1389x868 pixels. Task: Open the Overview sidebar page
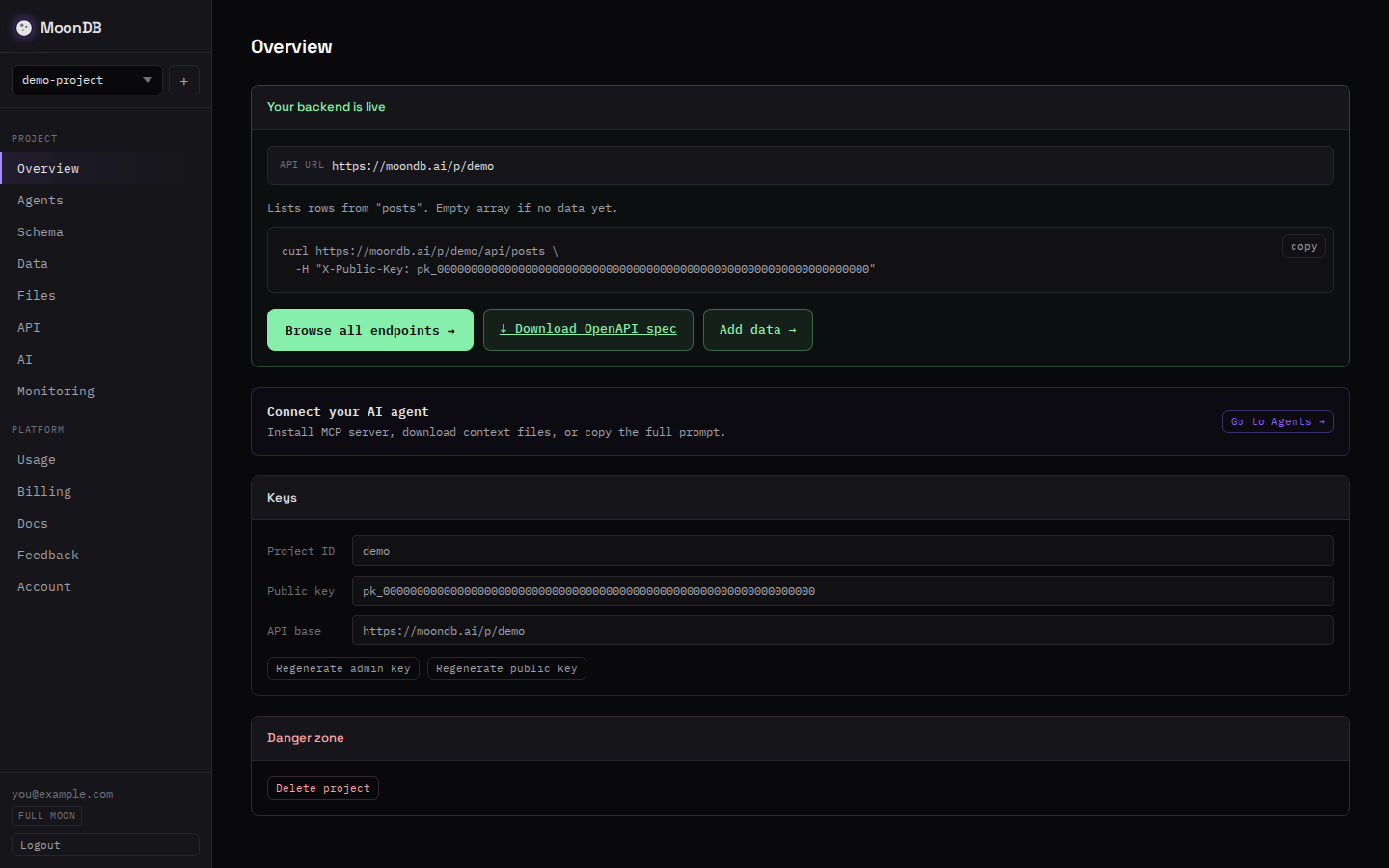(x=105, y=168)
